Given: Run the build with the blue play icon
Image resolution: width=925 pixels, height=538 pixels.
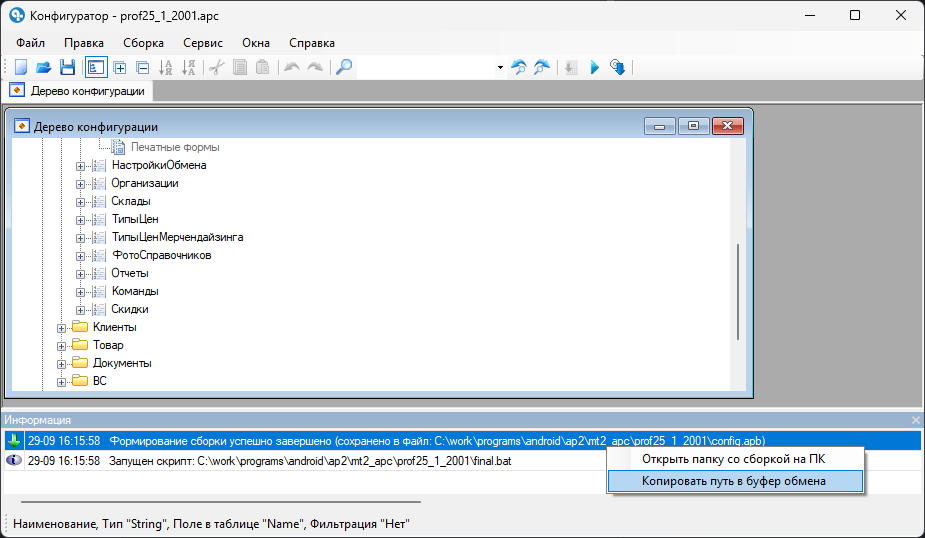Looking at the screenshot, I should point(594,68).
